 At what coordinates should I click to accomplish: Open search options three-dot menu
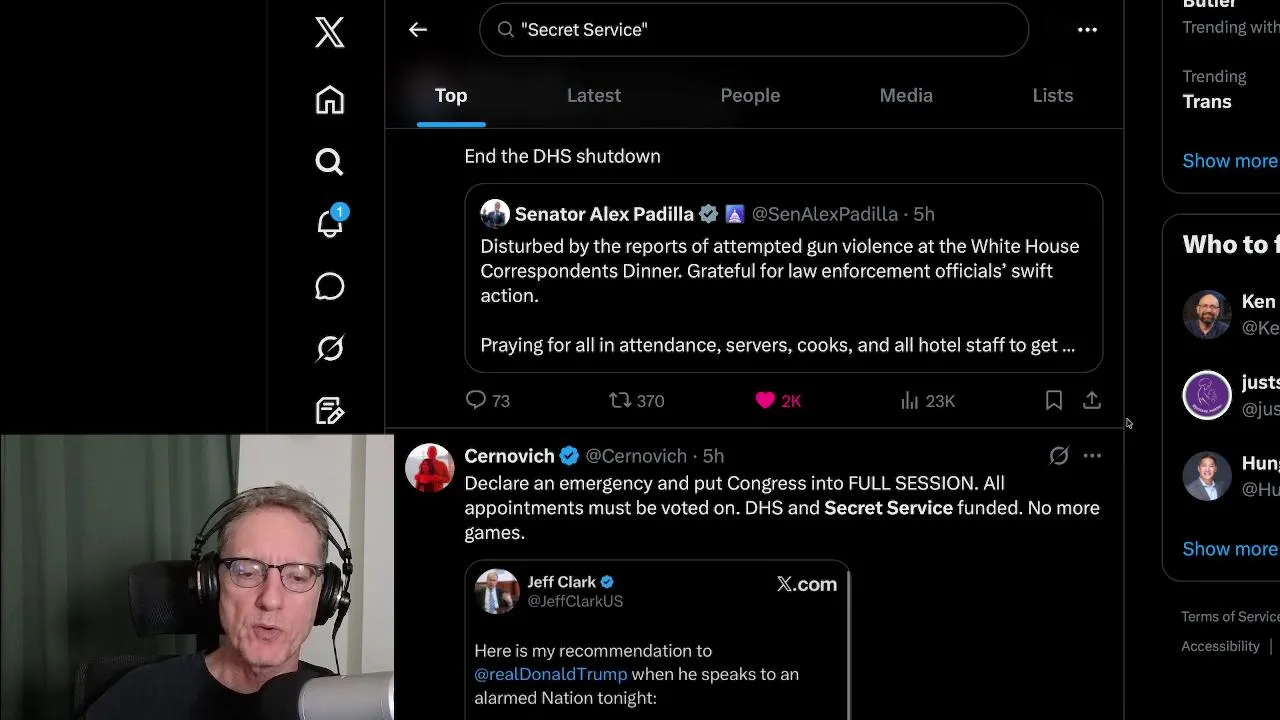tap(1087, 30)
